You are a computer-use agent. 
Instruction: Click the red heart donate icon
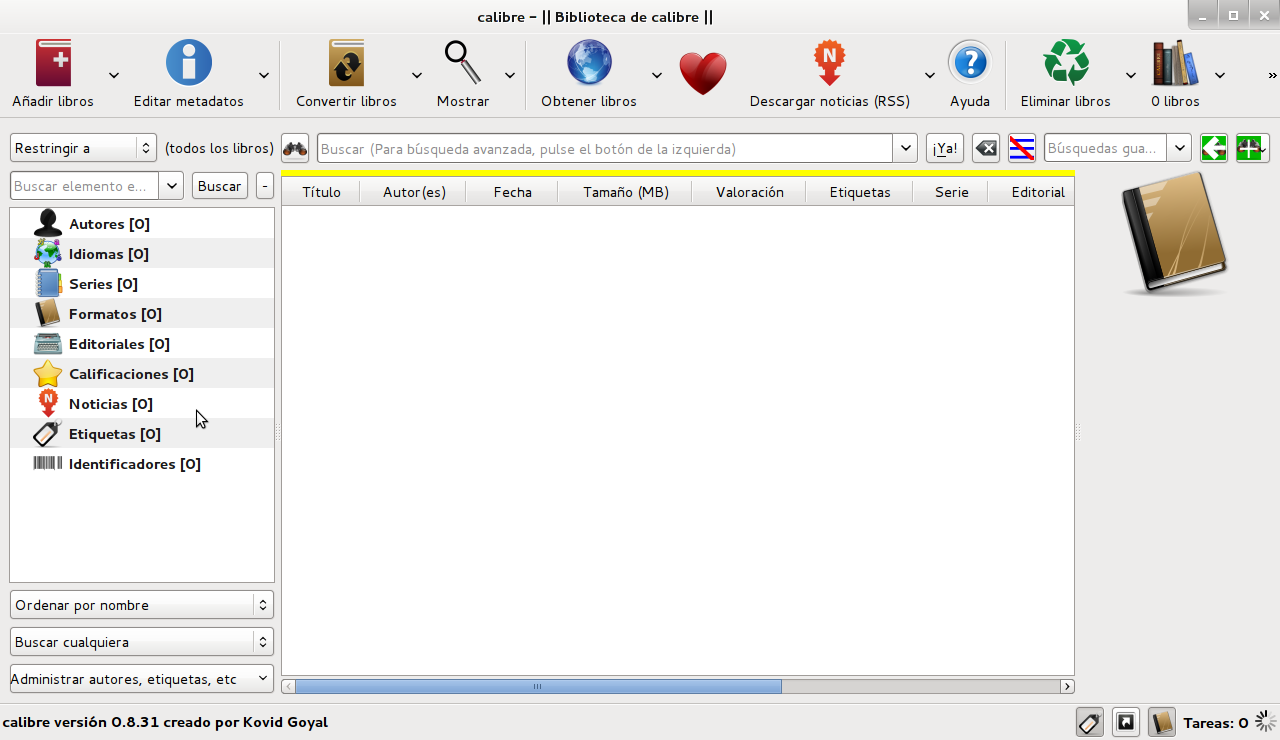click(x=703, y=73)
